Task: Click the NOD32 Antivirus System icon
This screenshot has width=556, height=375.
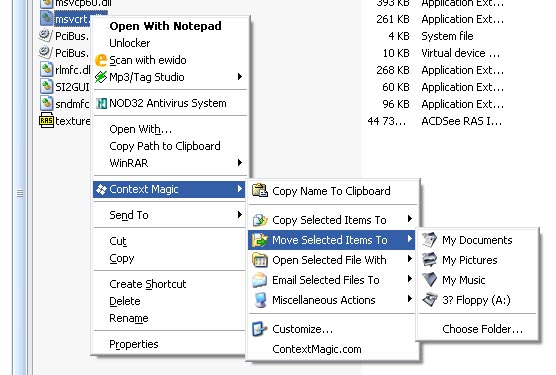Action: [x=101, y=103]
